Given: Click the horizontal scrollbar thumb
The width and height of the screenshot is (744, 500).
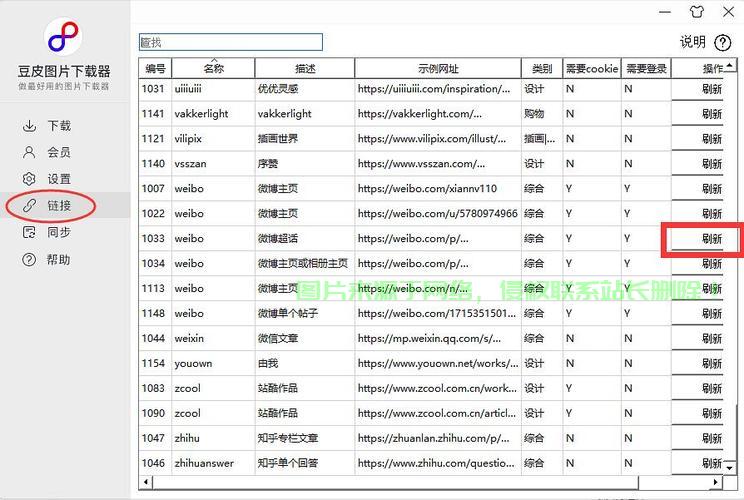Looking at the screenshot, I should 395,482.
